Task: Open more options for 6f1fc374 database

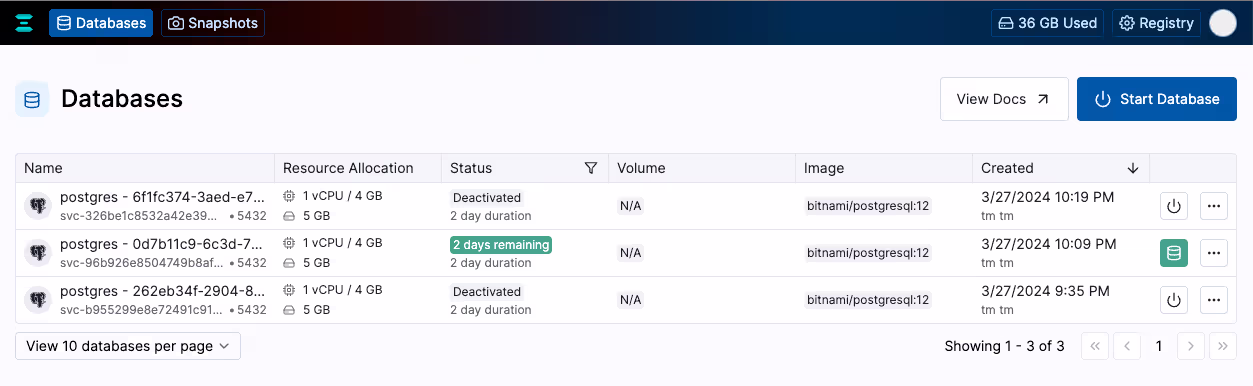Action: (1214, 206)
